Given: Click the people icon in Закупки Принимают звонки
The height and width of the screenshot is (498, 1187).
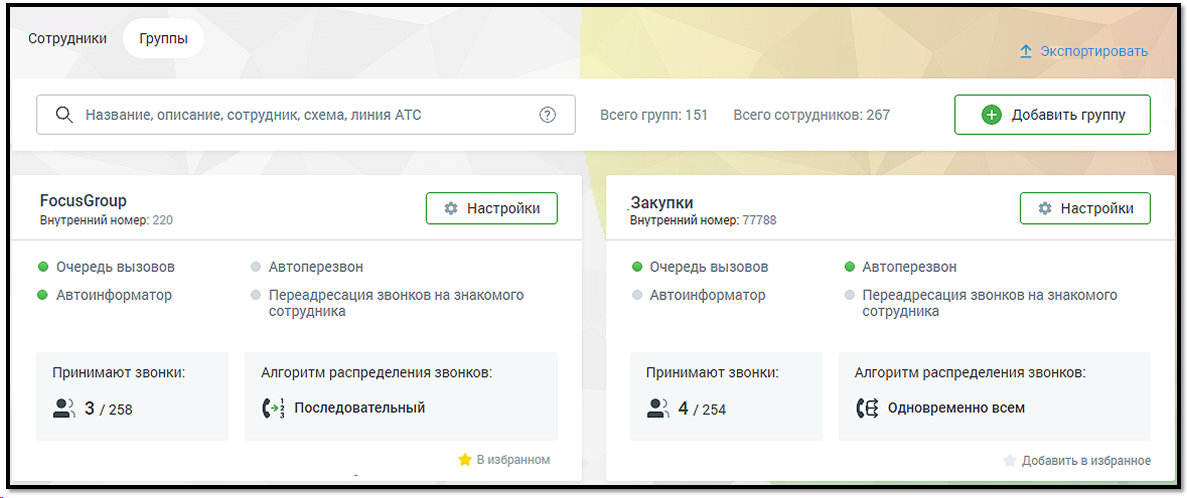Looking at the screenshot, I should [657, 409].
